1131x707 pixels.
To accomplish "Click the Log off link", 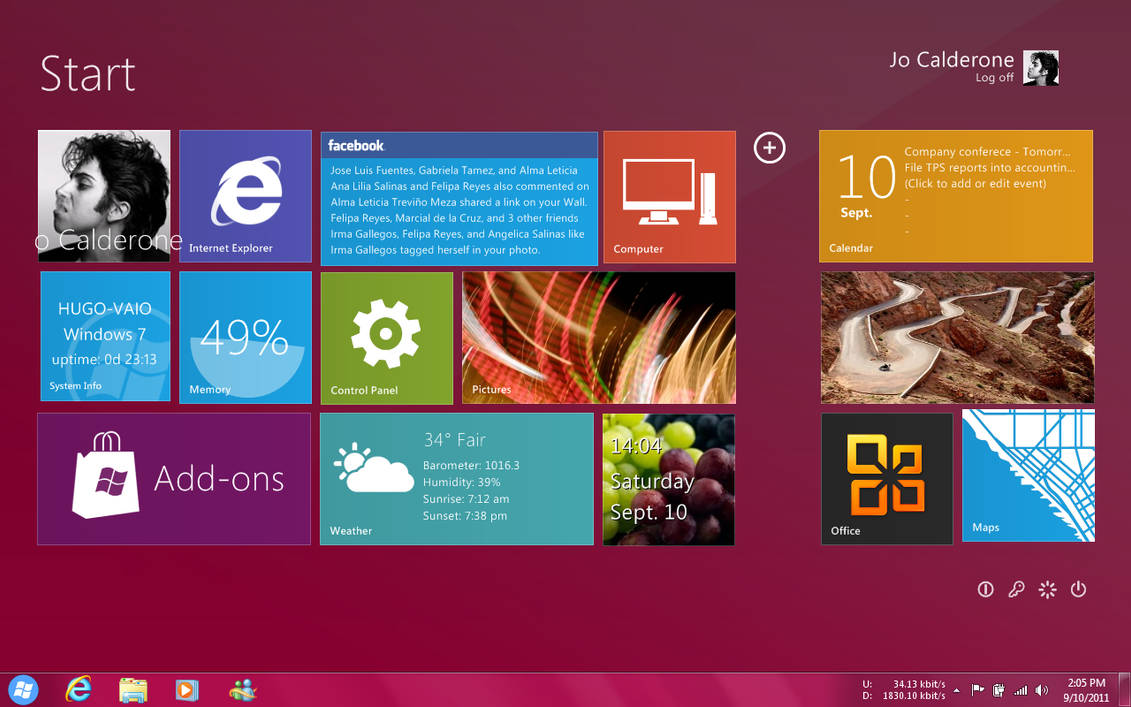I will pos(993,77).
